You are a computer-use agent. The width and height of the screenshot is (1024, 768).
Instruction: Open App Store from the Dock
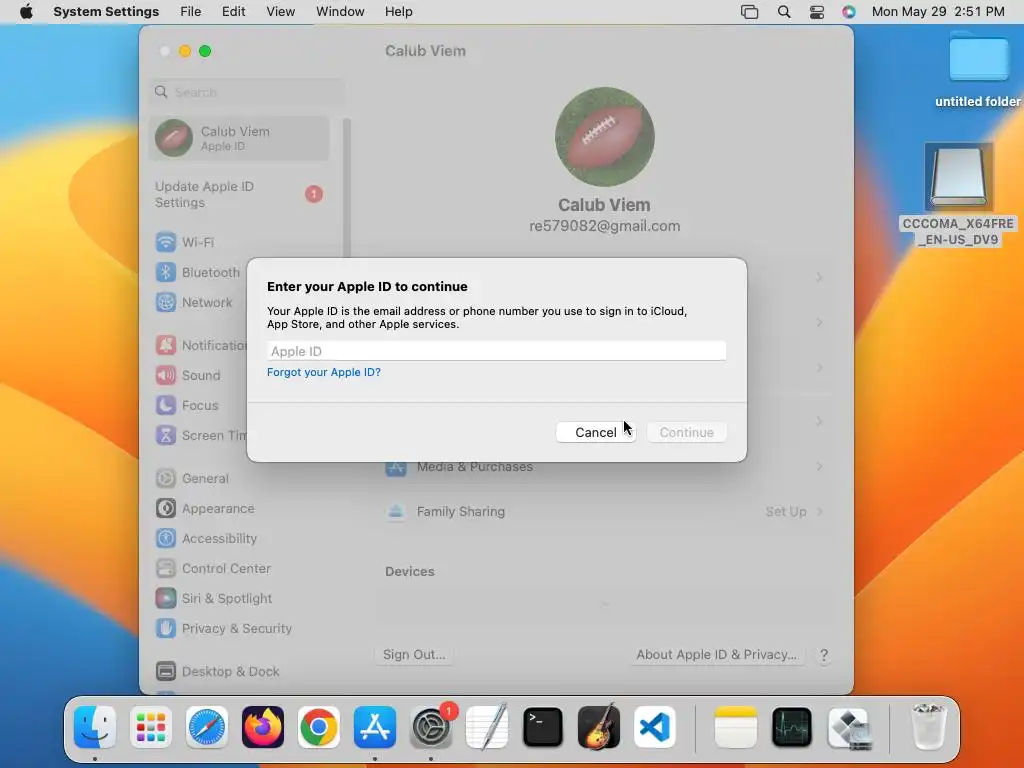375,727
